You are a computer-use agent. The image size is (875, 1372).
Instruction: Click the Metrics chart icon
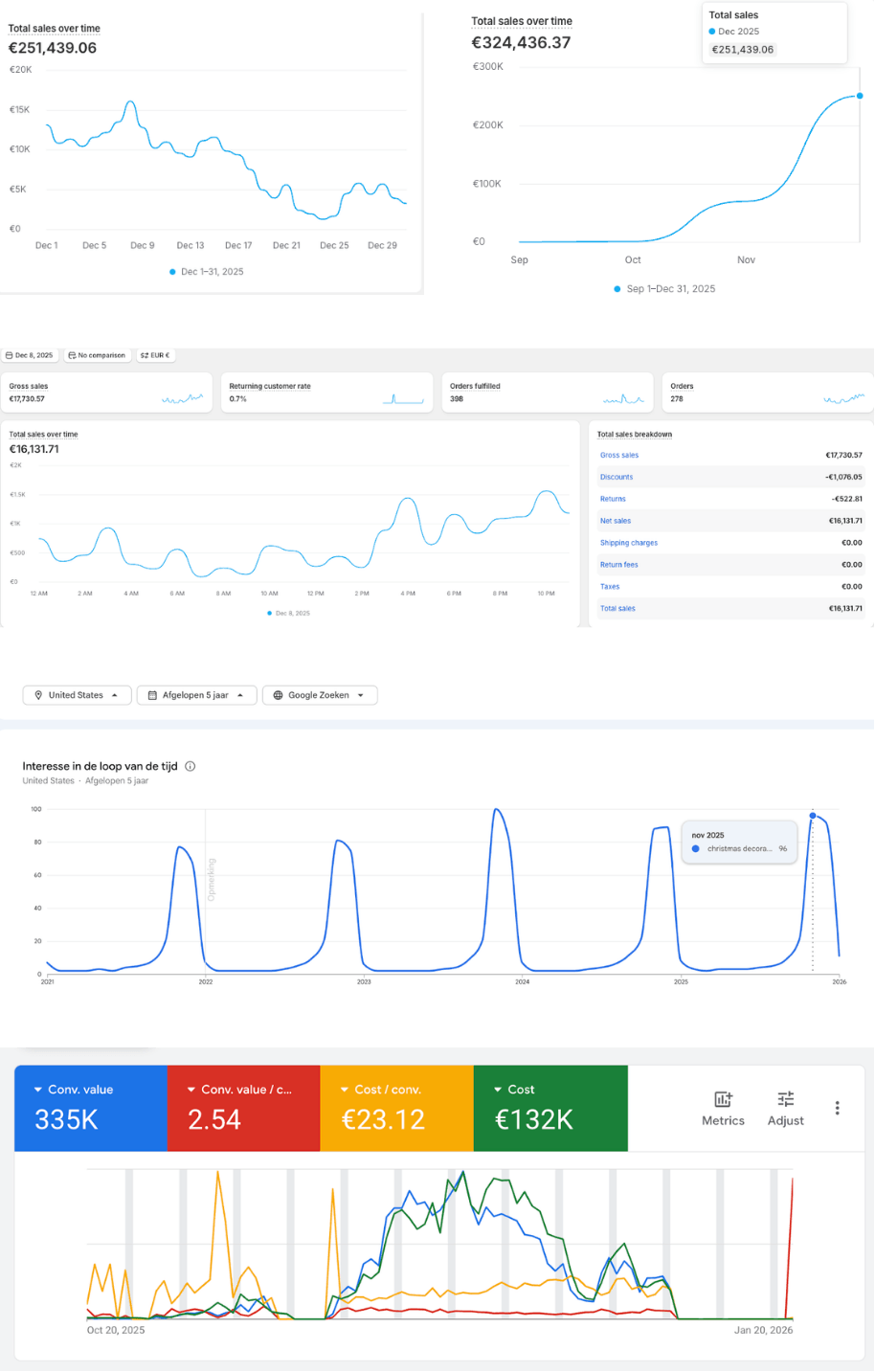tap(723, 1099)
